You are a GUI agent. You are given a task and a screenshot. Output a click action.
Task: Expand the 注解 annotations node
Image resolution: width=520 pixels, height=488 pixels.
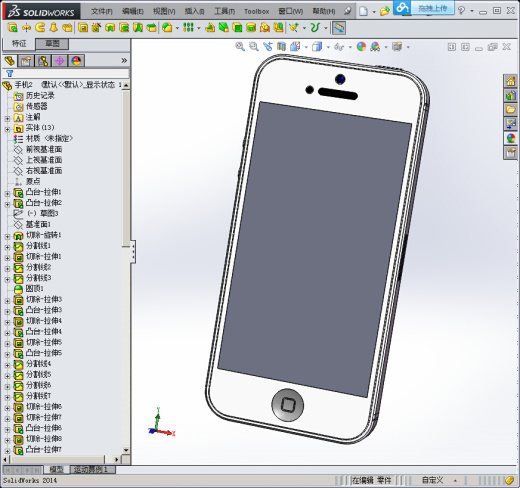tap(7, 118)
